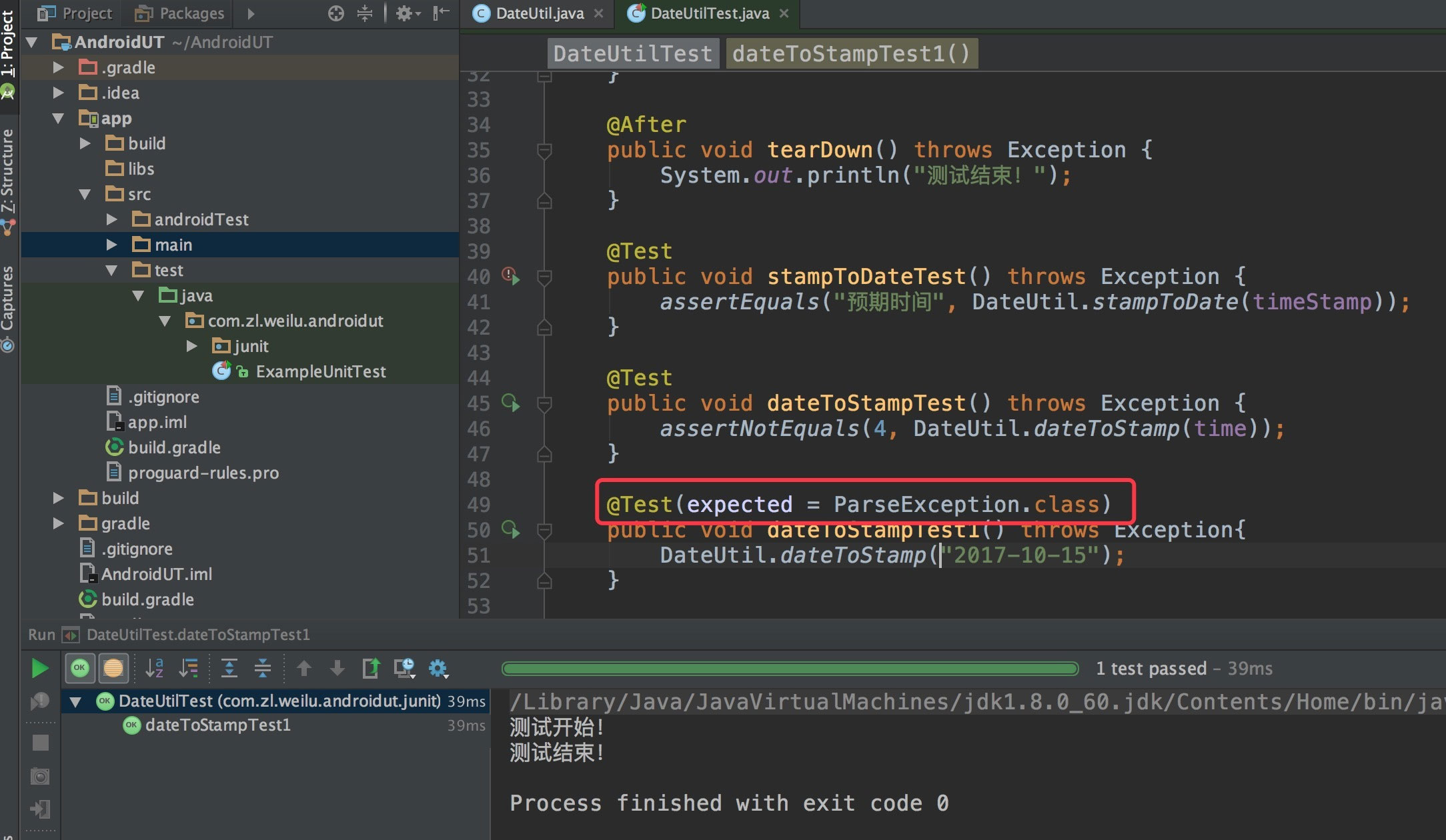The image size is (1446, 840).
Task: Click the ParseException.class annotation text
Action: [x=966, y=505]
